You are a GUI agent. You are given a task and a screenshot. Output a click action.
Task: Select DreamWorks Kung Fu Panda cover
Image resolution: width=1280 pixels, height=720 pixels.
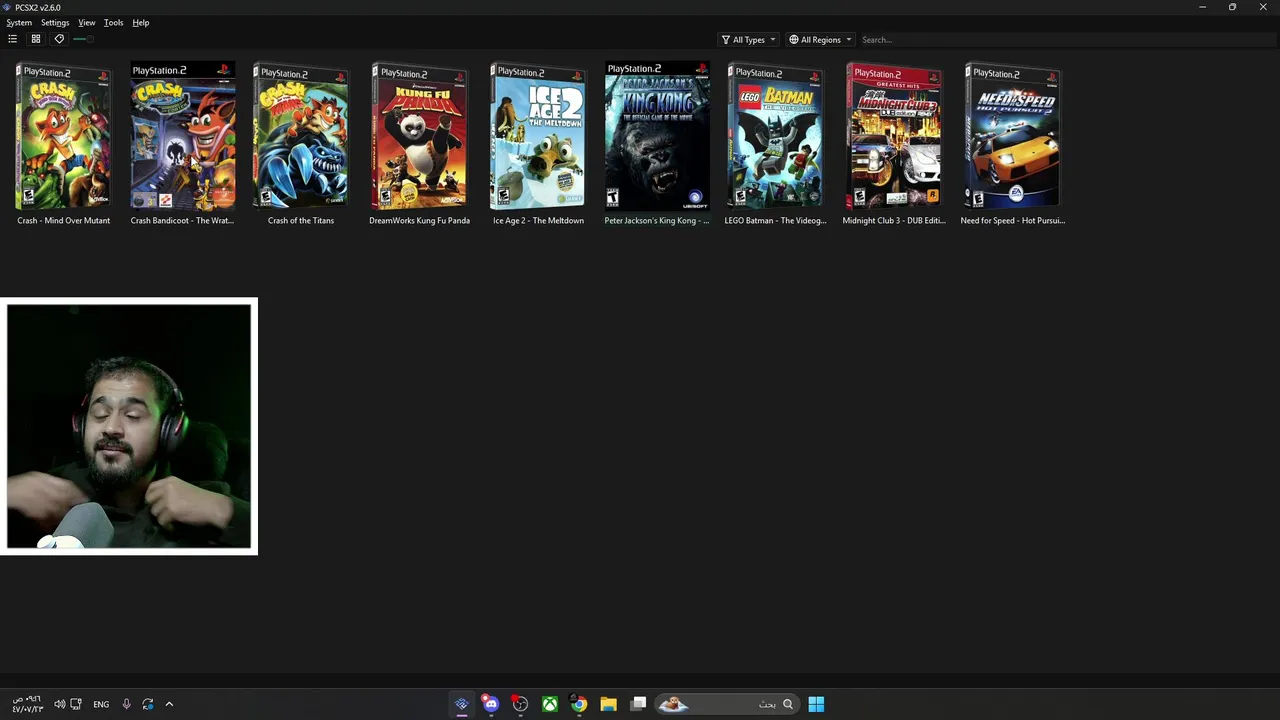tap(419, 136)
